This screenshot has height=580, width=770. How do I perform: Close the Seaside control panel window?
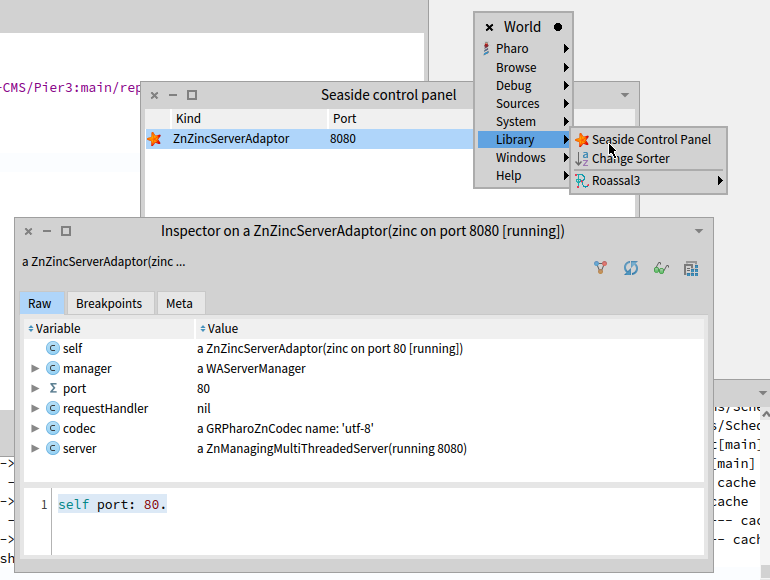point(154,95)
